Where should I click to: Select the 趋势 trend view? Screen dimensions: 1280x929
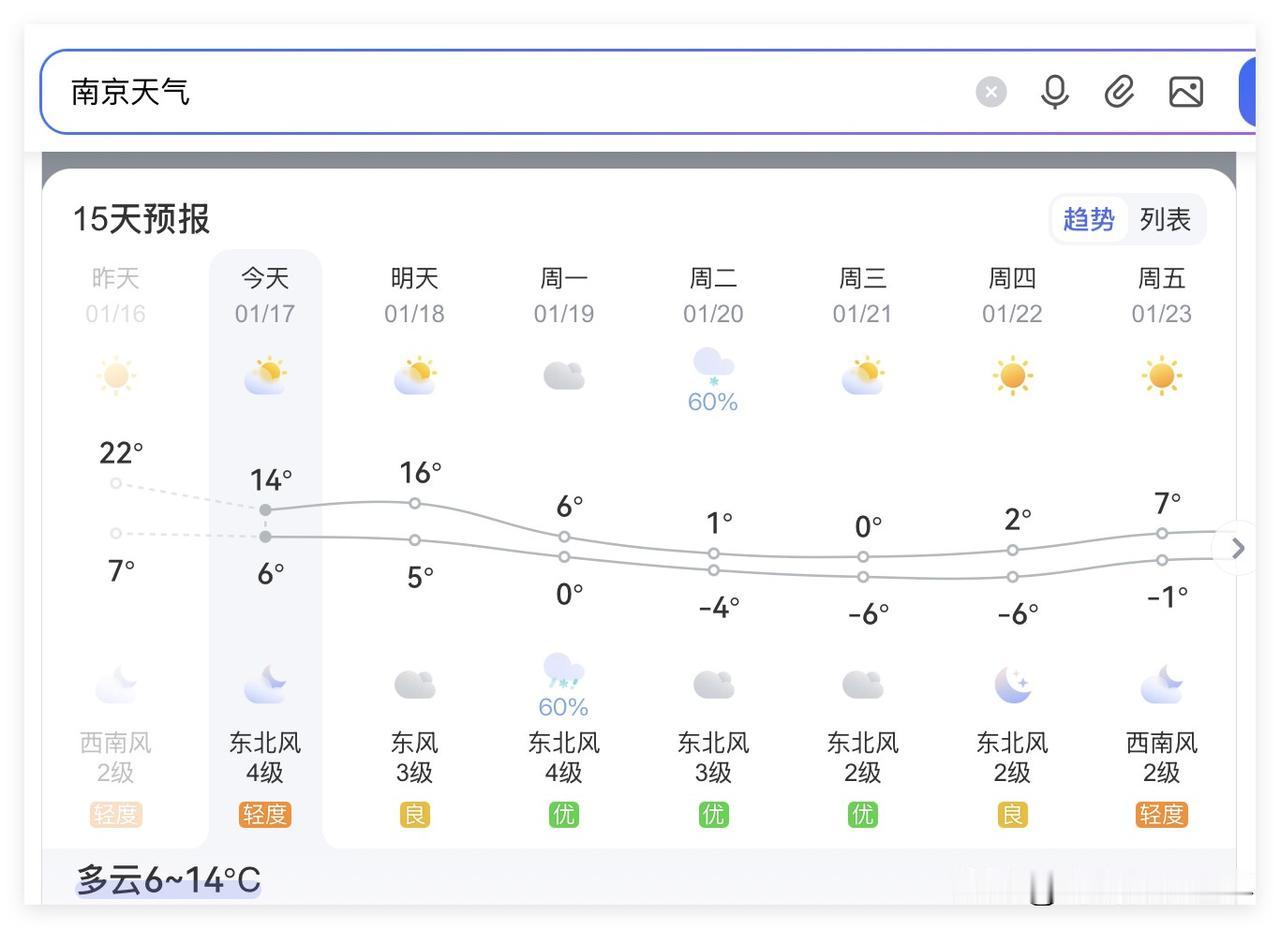coord(1089,219)
